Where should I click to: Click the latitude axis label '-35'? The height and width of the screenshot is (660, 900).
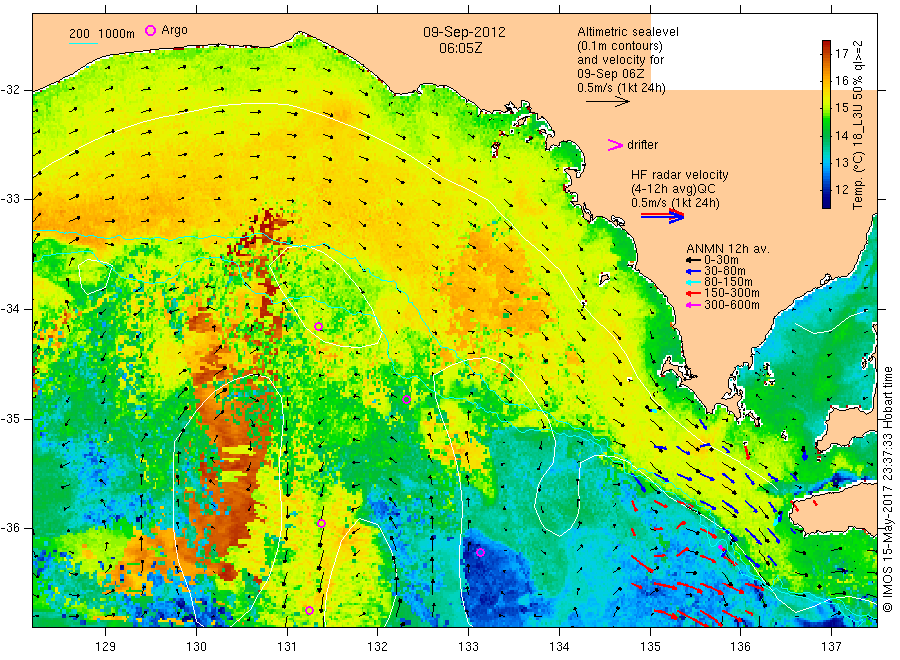pyautogui.click(x=11, y=419)
